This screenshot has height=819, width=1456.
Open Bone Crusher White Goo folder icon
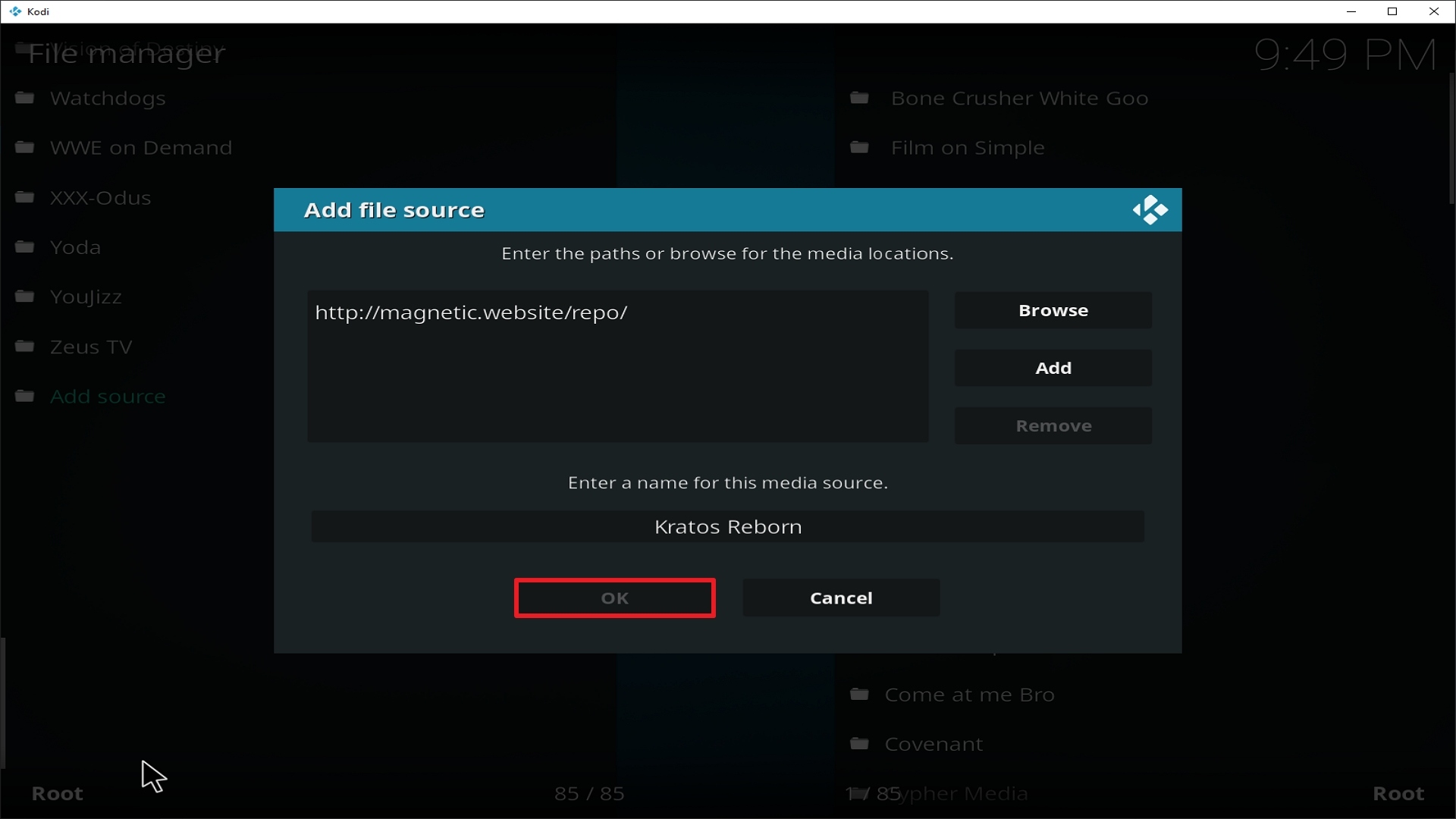859,98
